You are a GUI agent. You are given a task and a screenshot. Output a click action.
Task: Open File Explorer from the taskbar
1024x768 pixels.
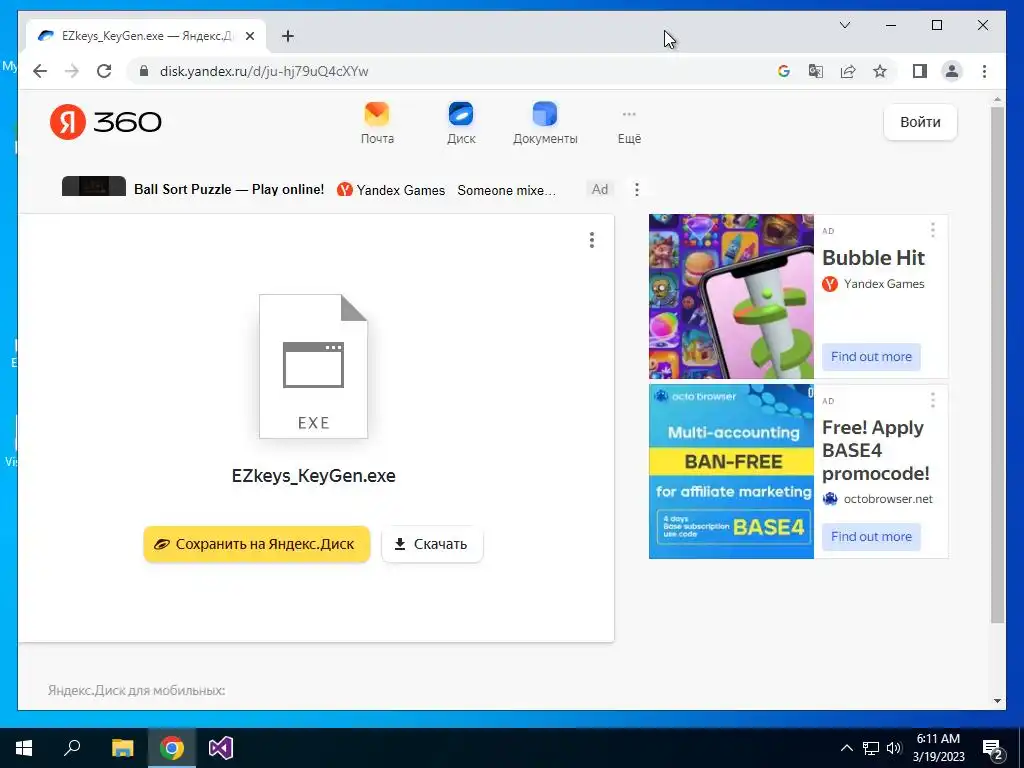click(122, 748)
